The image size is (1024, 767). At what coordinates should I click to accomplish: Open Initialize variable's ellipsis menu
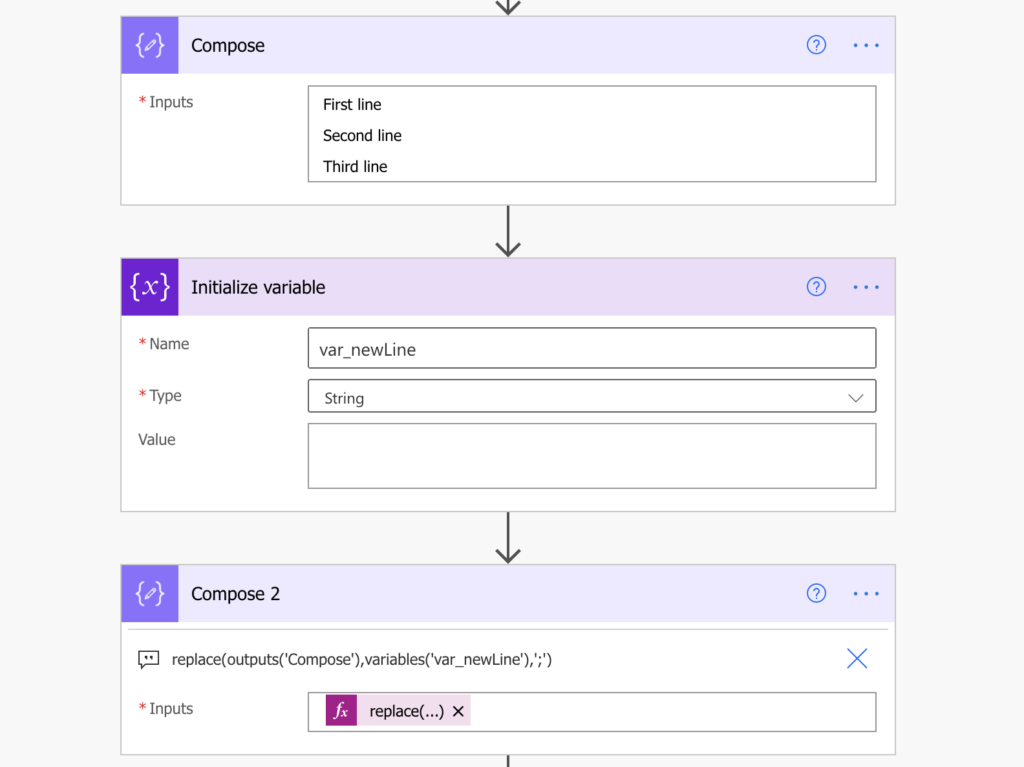click(x=866, y=287)
